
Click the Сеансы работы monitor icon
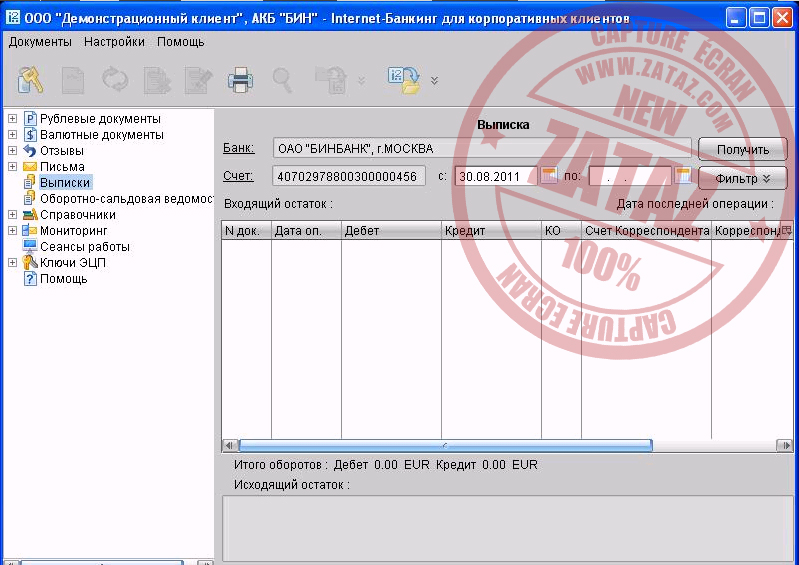tap(30, 247)
